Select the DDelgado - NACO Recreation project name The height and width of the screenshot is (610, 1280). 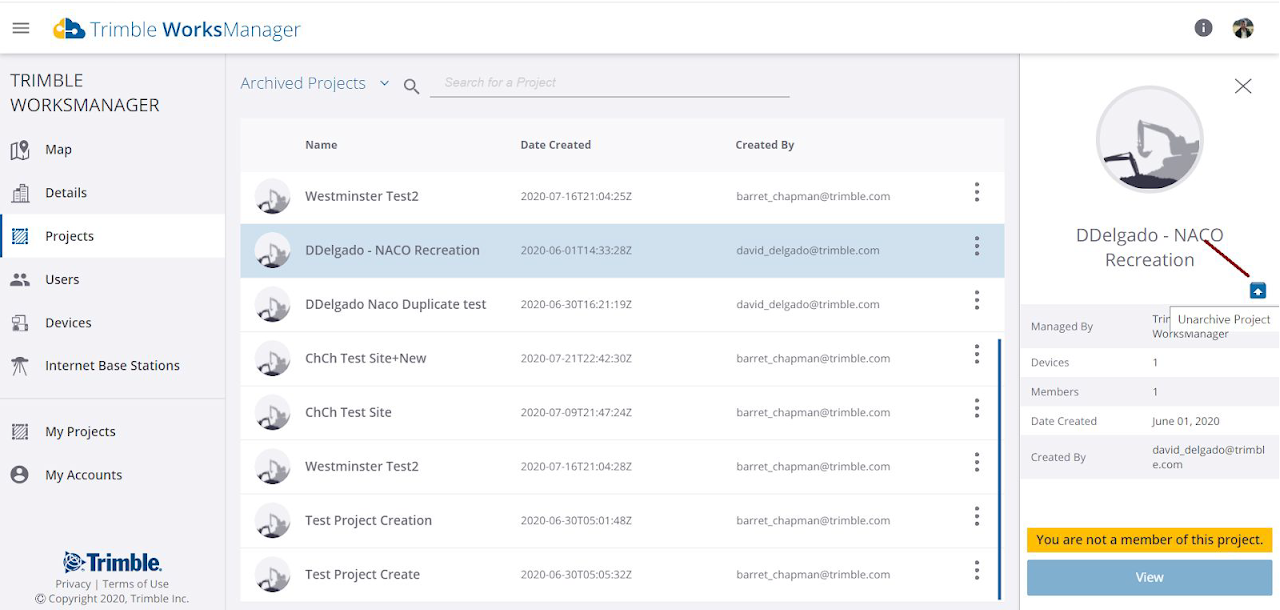[392, 250]
